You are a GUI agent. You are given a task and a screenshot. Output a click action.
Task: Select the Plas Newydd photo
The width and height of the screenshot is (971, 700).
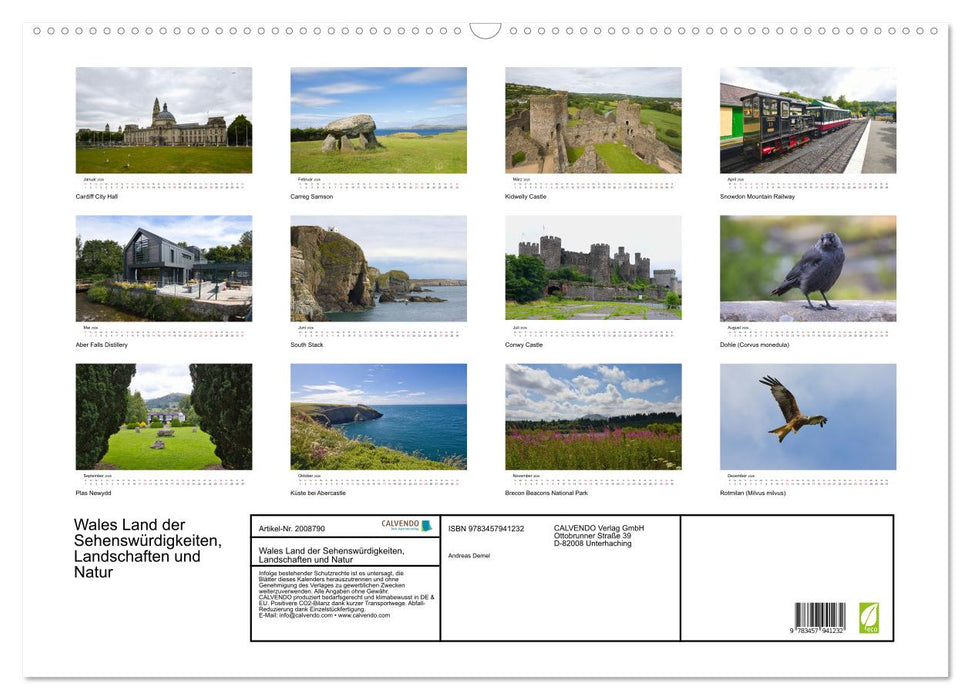pos(163,416)
